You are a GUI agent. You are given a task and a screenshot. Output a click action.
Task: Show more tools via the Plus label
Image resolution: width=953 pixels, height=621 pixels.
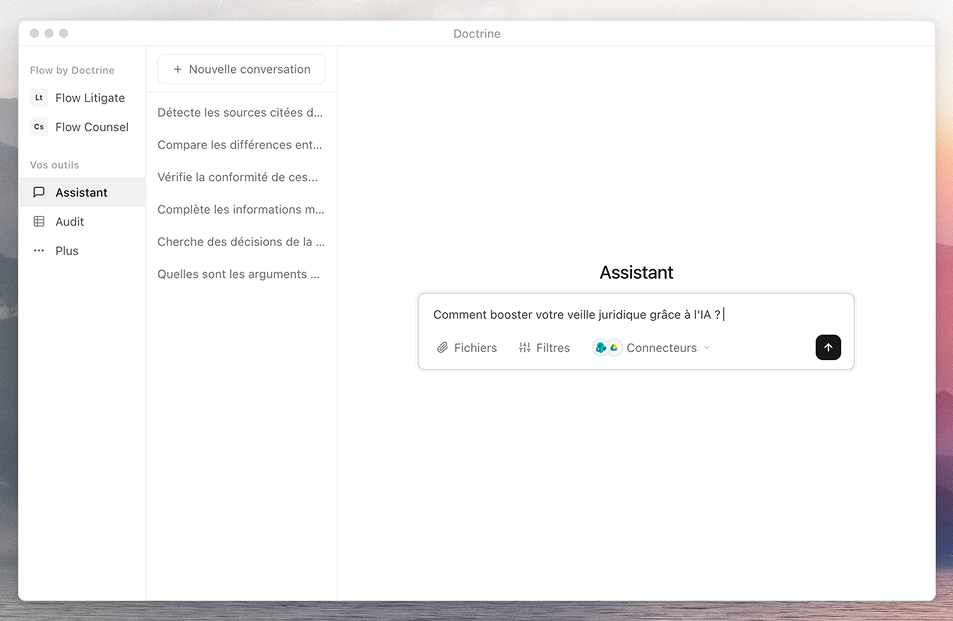67,251
